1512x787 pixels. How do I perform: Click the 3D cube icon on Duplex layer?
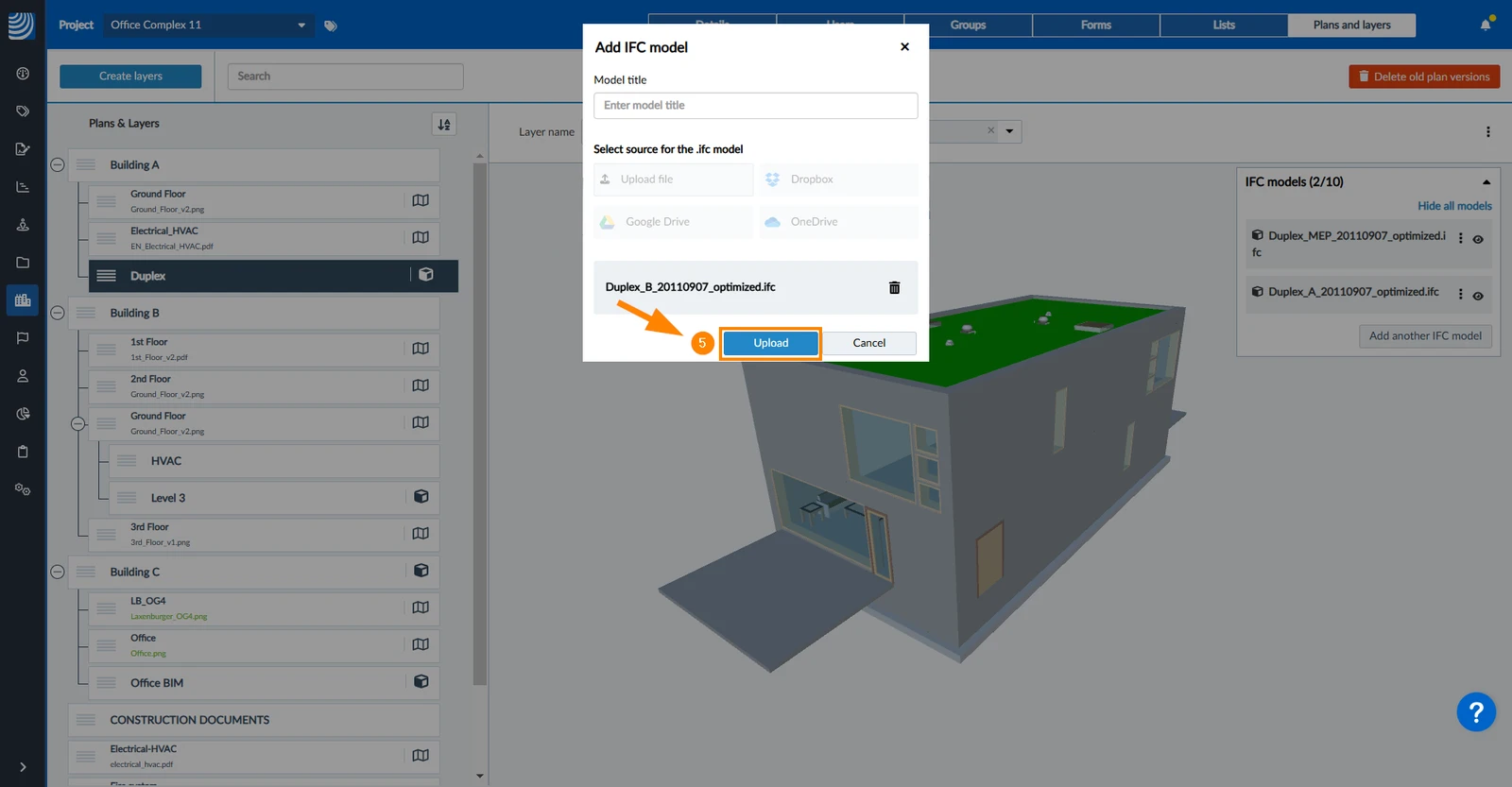click(x=426, y=275)
